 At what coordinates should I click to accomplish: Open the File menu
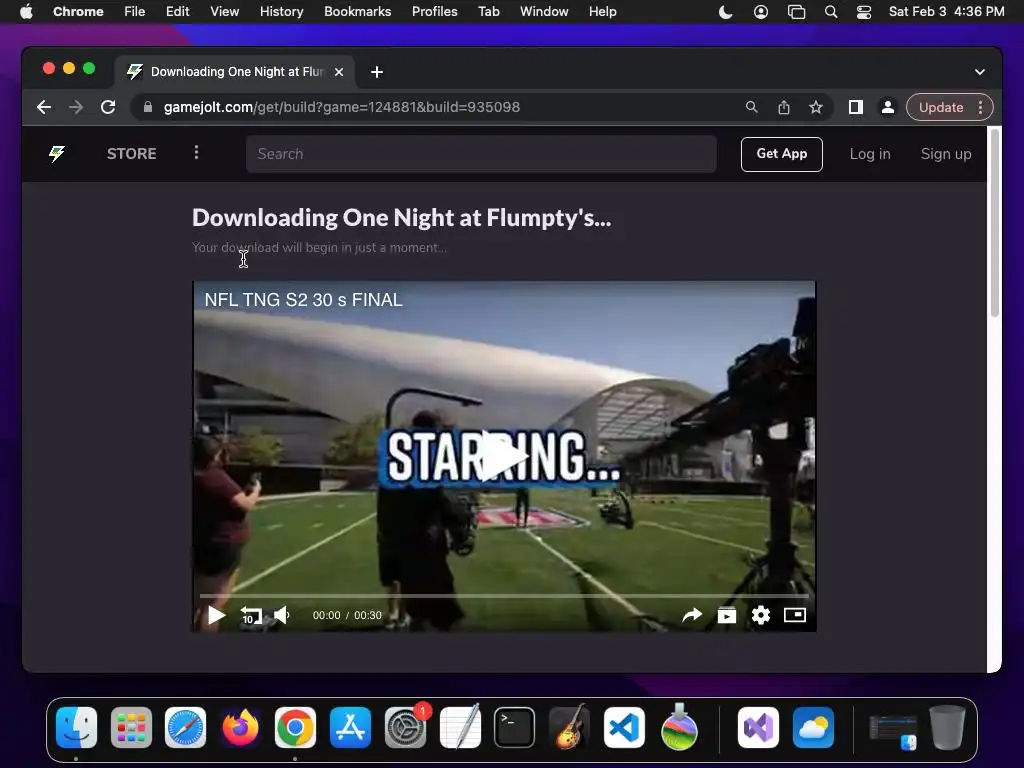[x=135, y=12]
